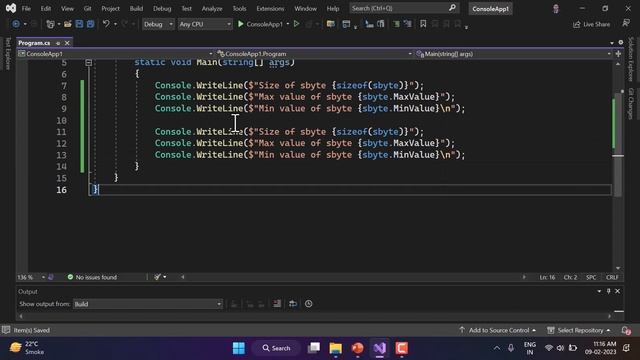This screenshot has height=360, width=640.
Task: Click the SPC indentation indicator
Action: tap(591, 277)
